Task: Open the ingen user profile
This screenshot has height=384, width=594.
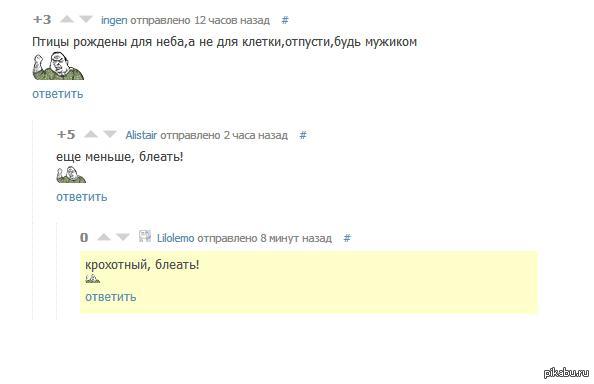Action: click(x=114, y=20)
